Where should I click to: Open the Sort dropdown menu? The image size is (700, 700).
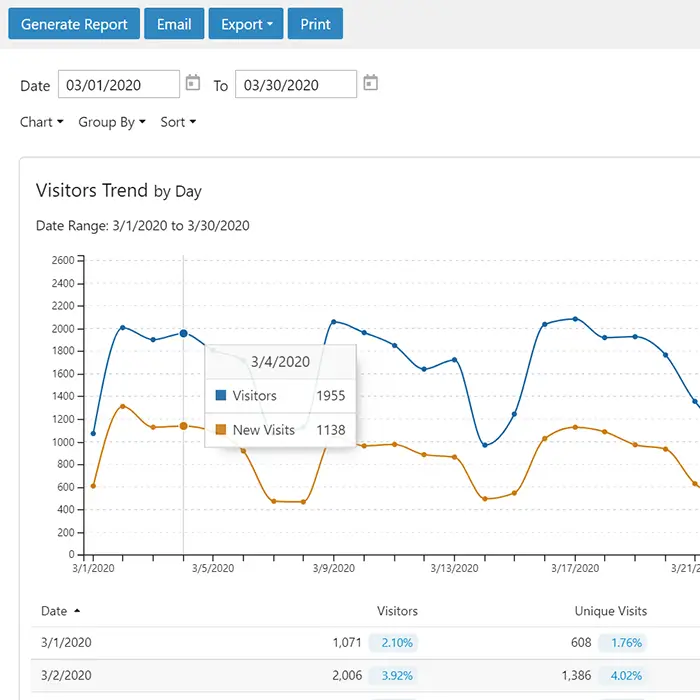point(178,122)
